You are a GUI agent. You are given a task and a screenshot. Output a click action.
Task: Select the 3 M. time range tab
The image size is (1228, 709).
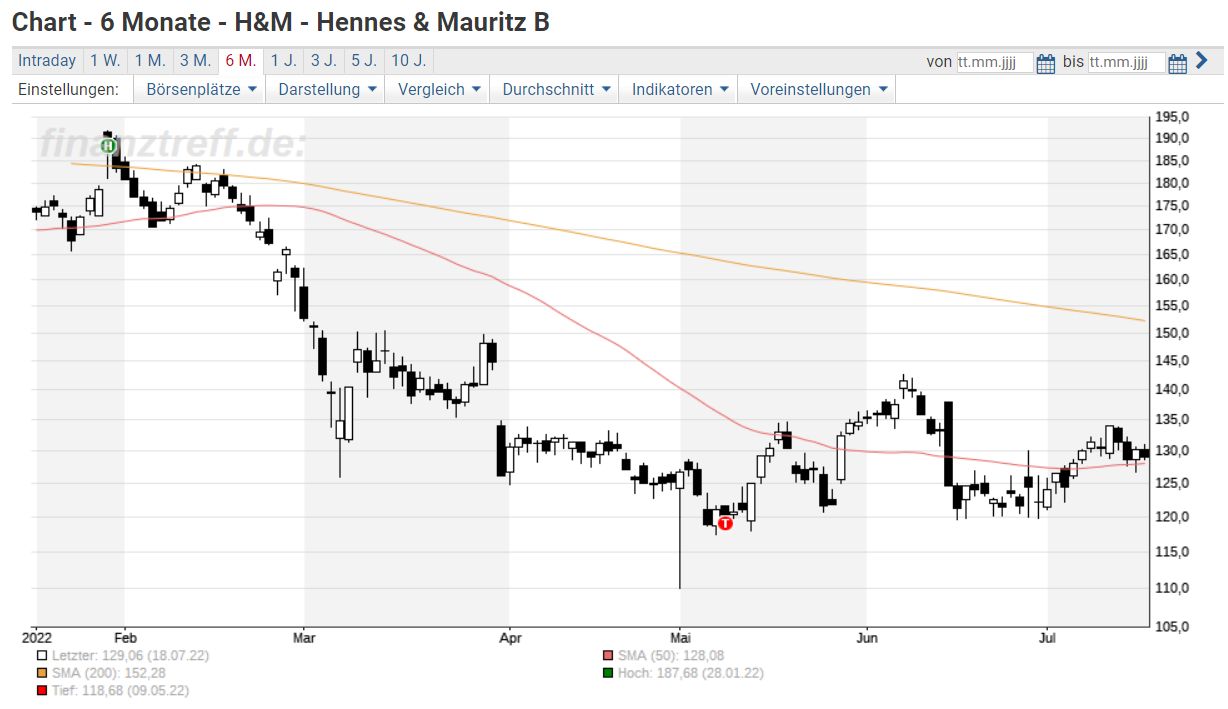click(195, 61)
